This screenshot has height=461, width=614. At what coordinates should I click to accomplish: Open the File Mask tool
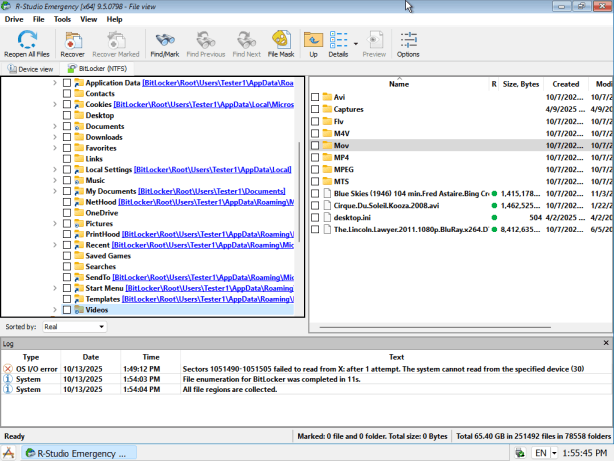tap(280, 40)
